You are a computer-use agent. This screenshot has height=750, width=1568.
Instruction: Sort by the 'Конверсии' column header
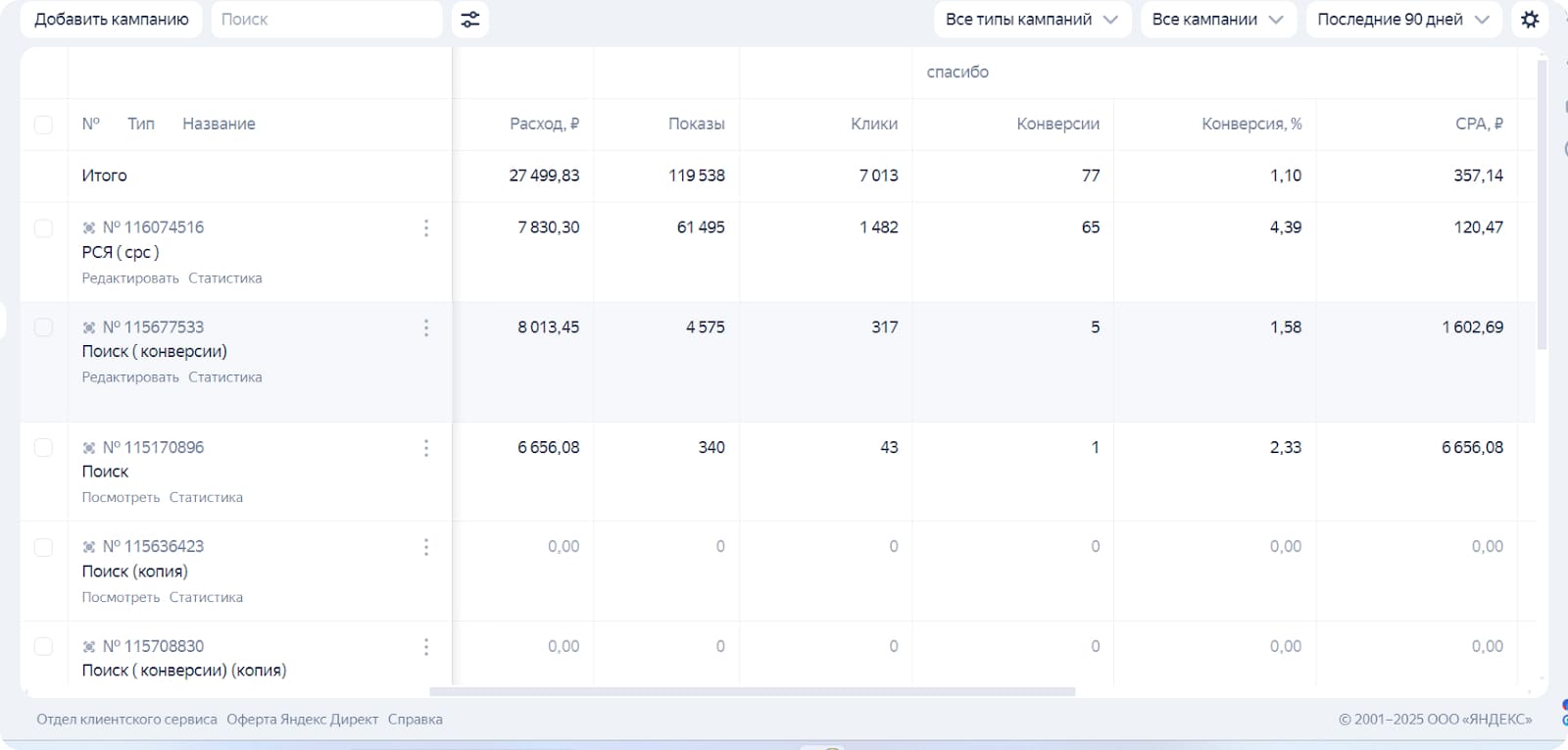[x=1057, y=125]
